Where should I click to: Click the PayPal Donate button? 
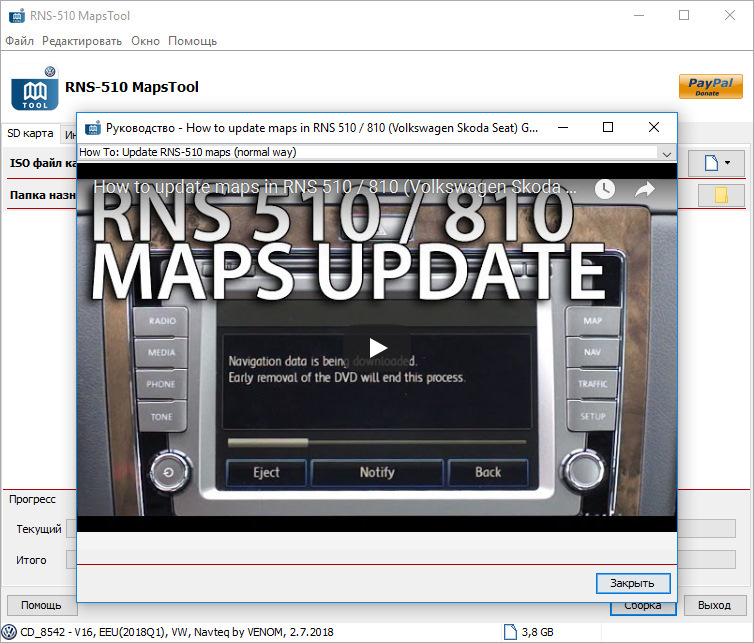(710, 87)
